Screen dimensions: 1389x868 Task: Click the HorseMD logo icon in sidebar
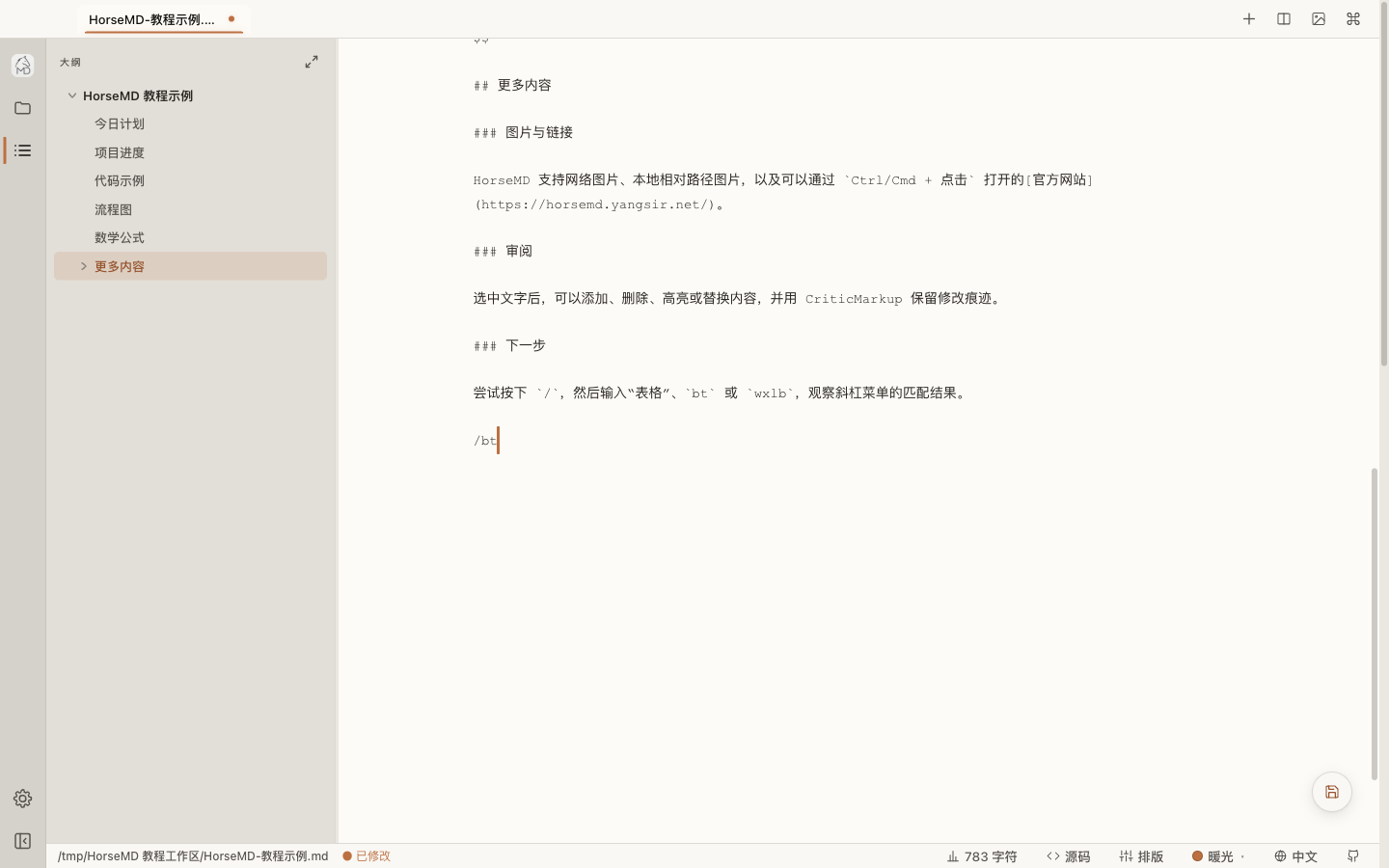23,66
